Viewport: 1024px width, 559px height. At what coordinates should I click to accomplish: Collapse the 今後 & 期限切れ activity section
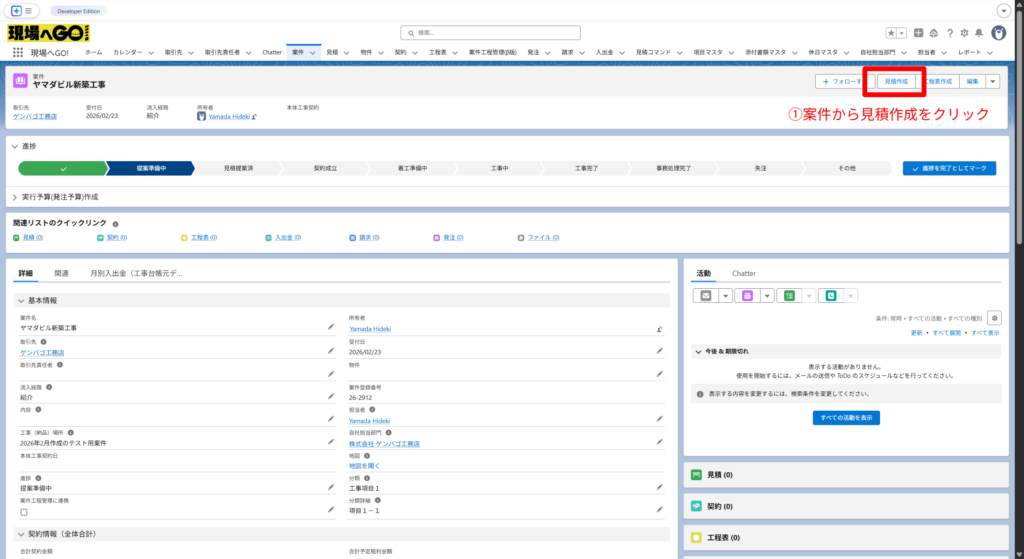pyautogui.click(x=700, y=351)
